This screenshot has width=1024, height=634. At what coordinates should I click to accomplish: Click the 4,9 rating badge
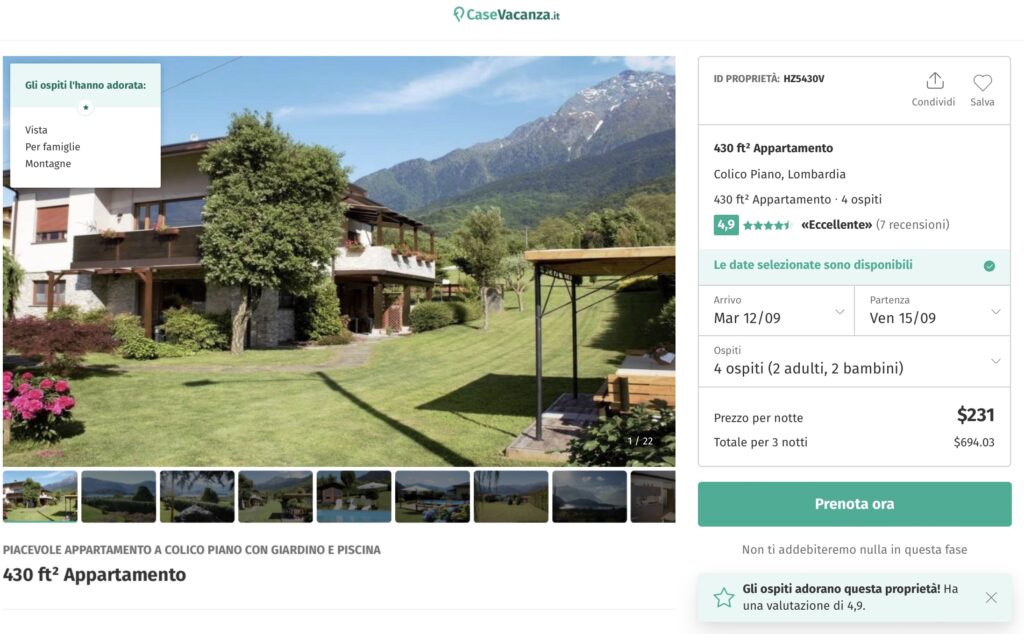[726, 225]
